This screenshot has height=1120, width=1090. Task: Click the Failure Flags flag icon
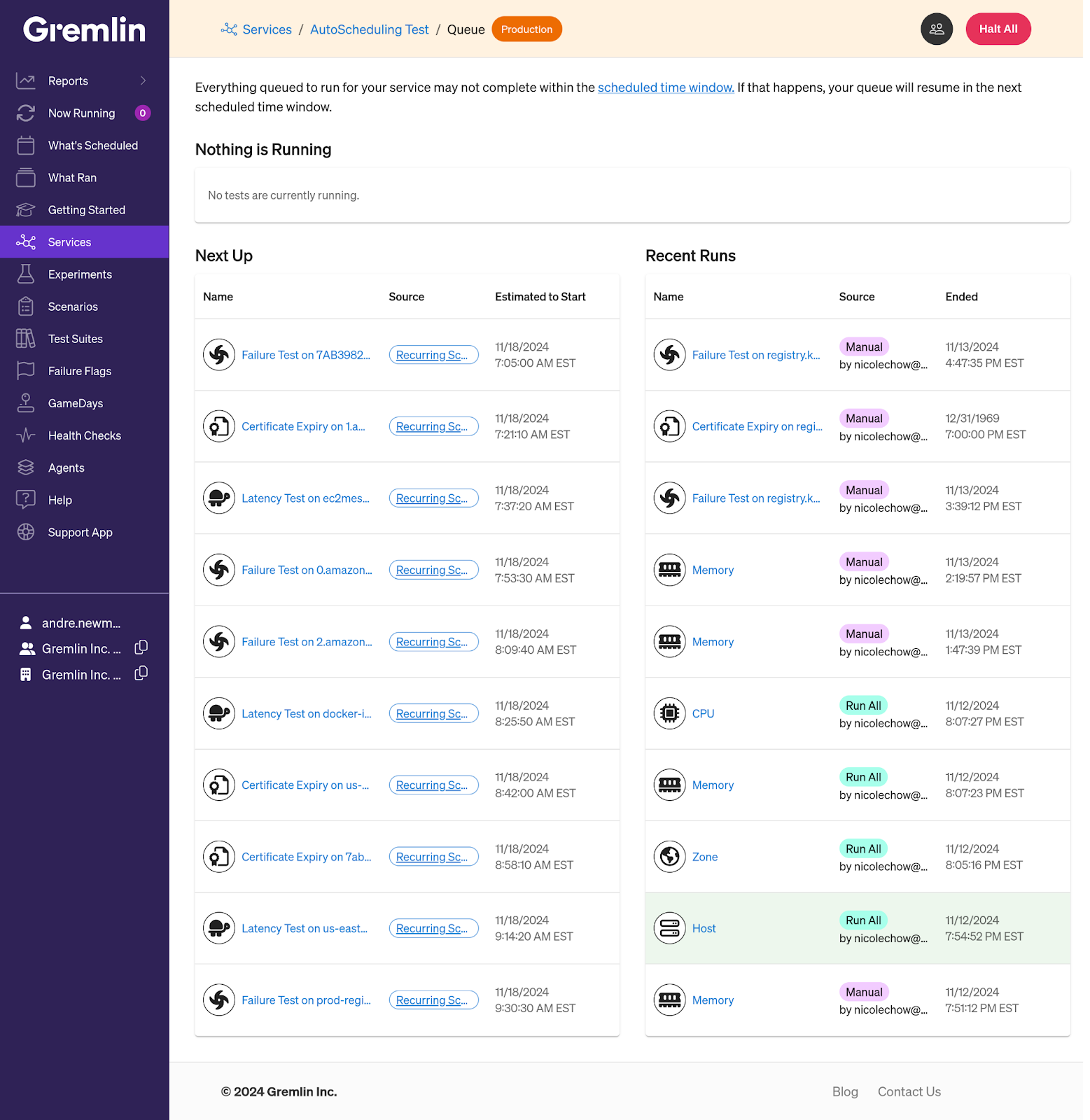tap(26, 371)
